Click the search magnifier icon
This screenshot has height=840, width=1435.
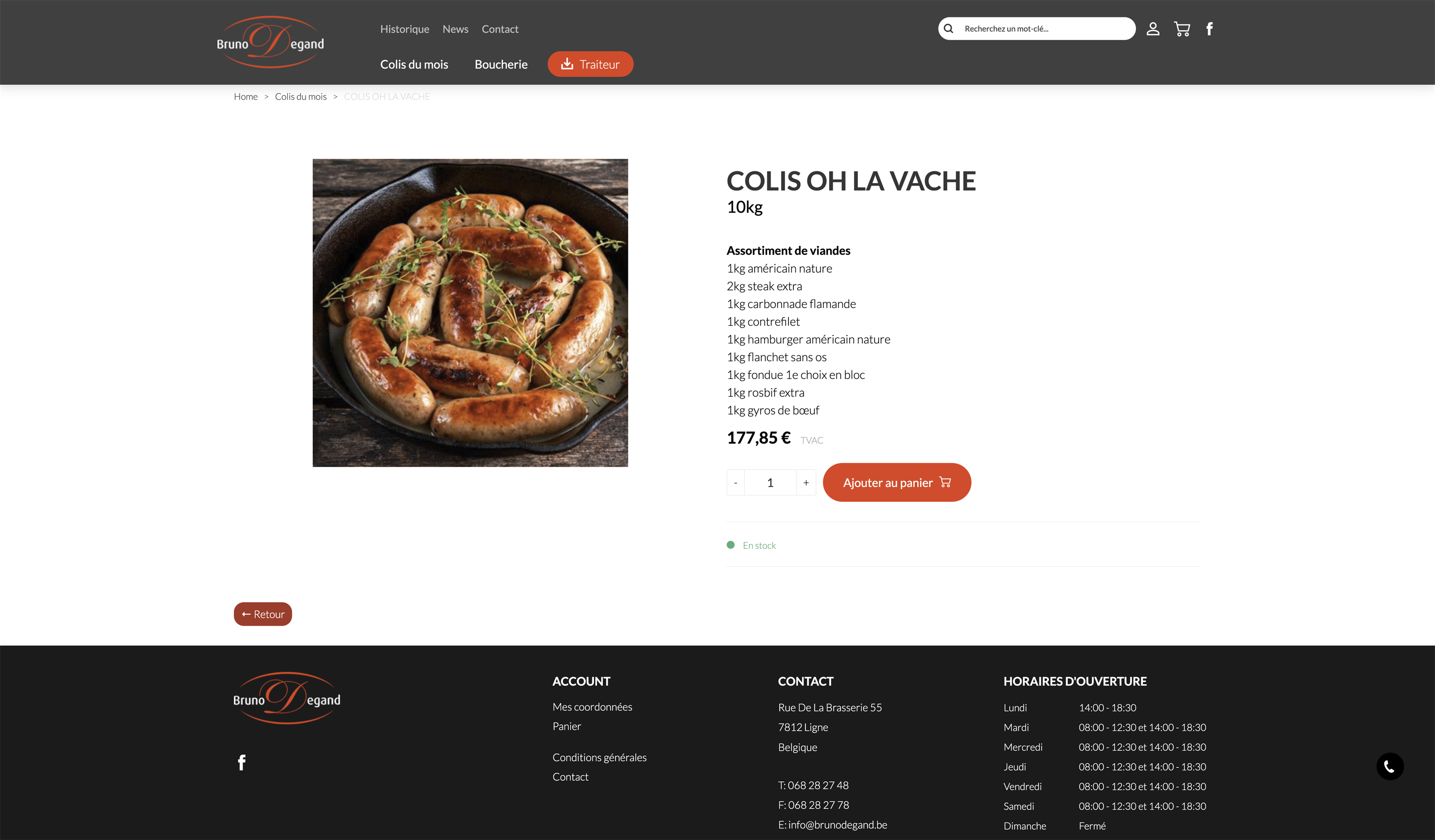click(949, 28)
